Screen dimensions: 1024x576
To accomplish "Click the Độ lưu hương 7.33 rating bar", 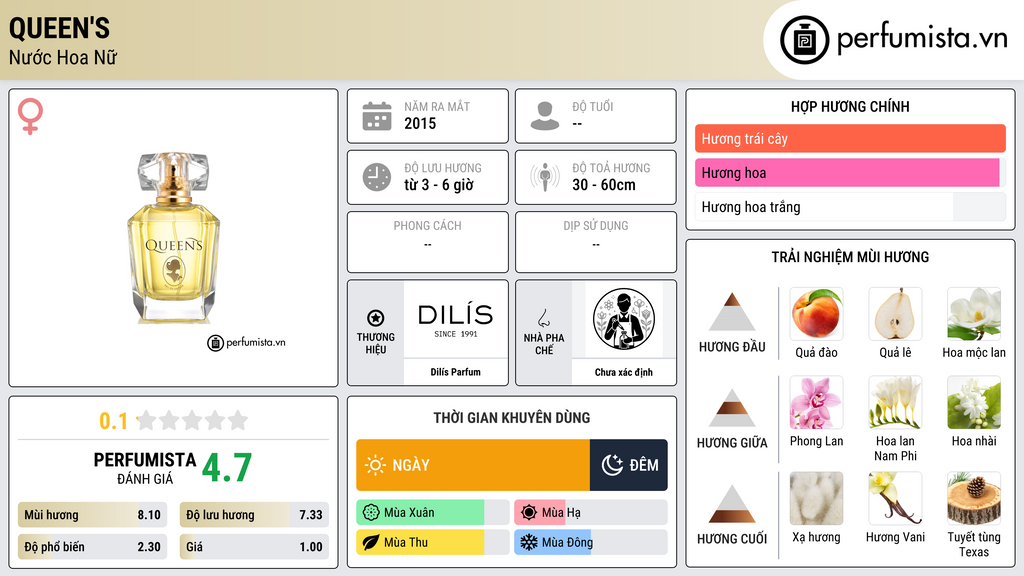I will click(x=254, y=515).
